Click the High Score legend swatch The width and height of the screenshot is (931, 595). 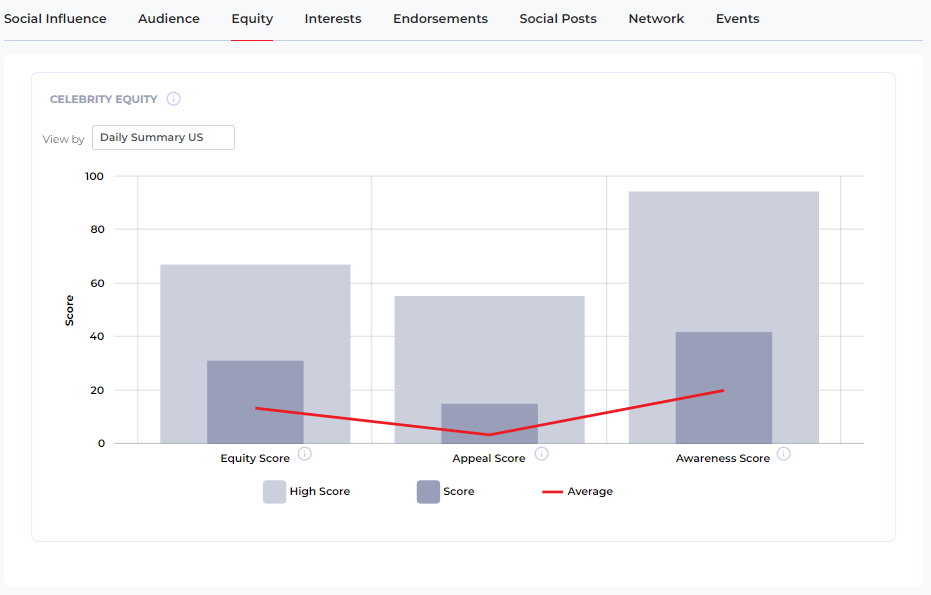tap(274, 491)
